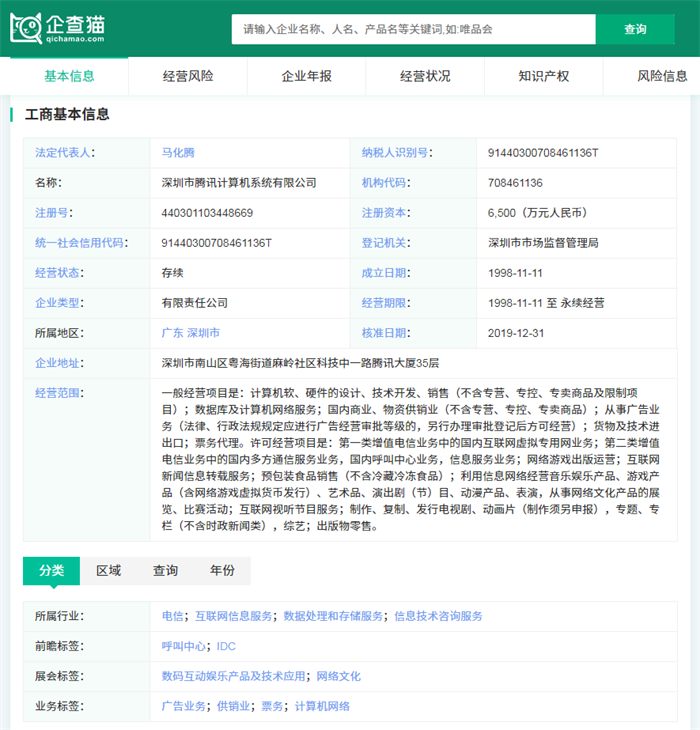The height and width of the screenshot is (730, 700).
Task: Click the 广东 region link
Action: click(x=172, y=333)
